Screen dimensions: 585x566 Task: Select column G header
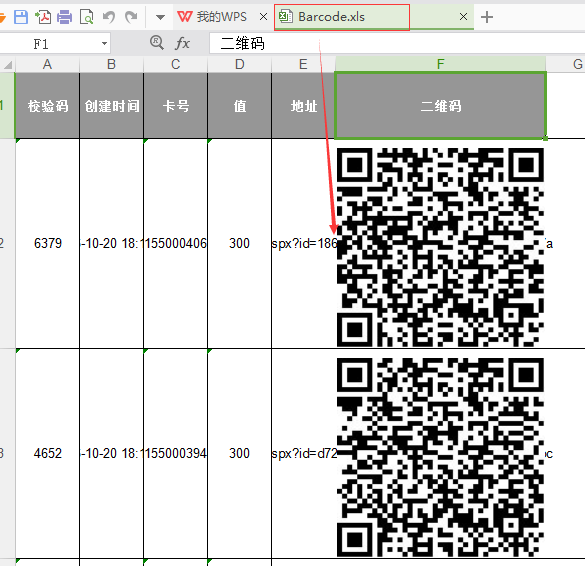pyautogui.click(x=566, y=65)
